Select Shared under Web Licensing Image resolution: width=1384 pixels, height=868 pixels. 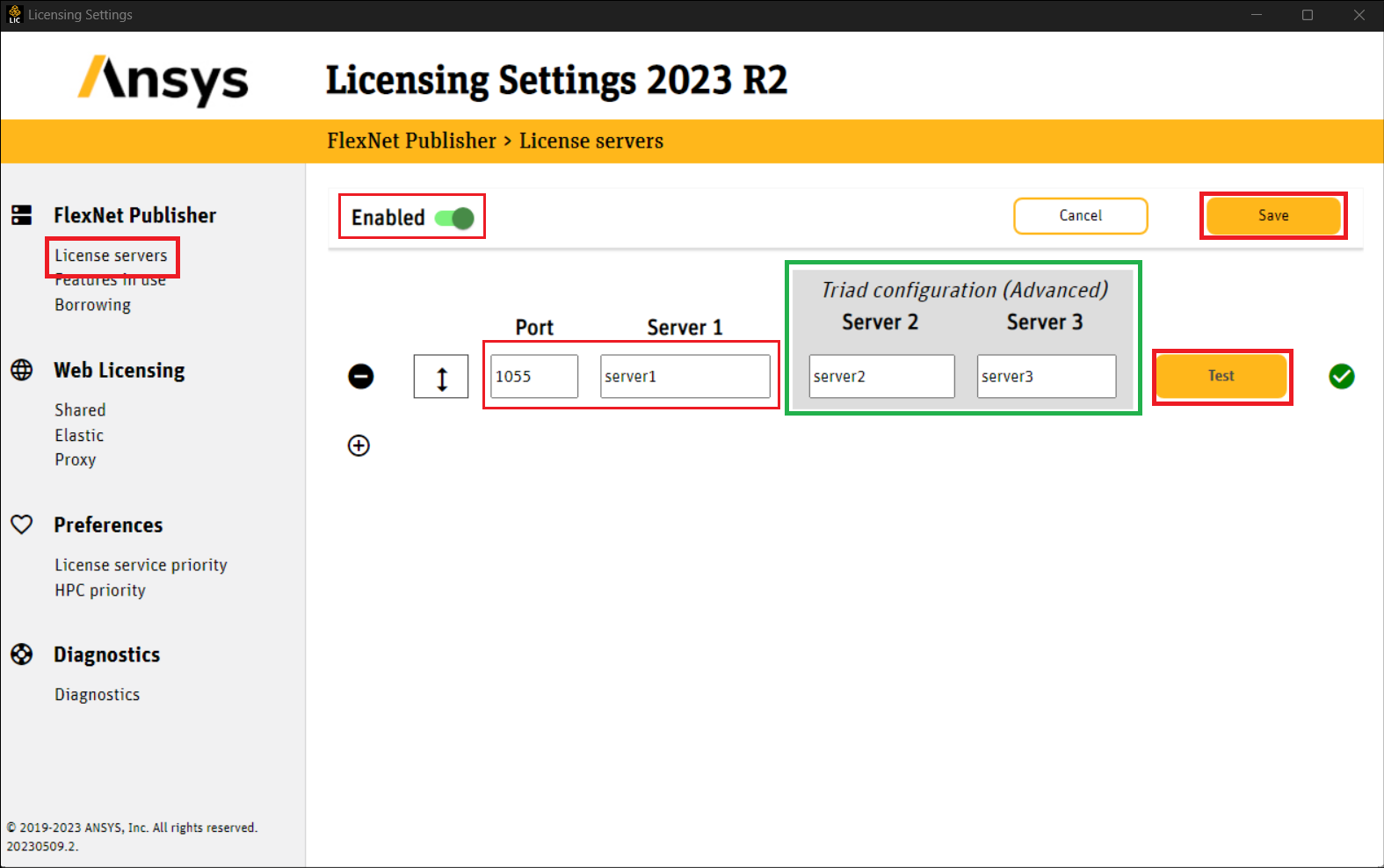[80, 410]
